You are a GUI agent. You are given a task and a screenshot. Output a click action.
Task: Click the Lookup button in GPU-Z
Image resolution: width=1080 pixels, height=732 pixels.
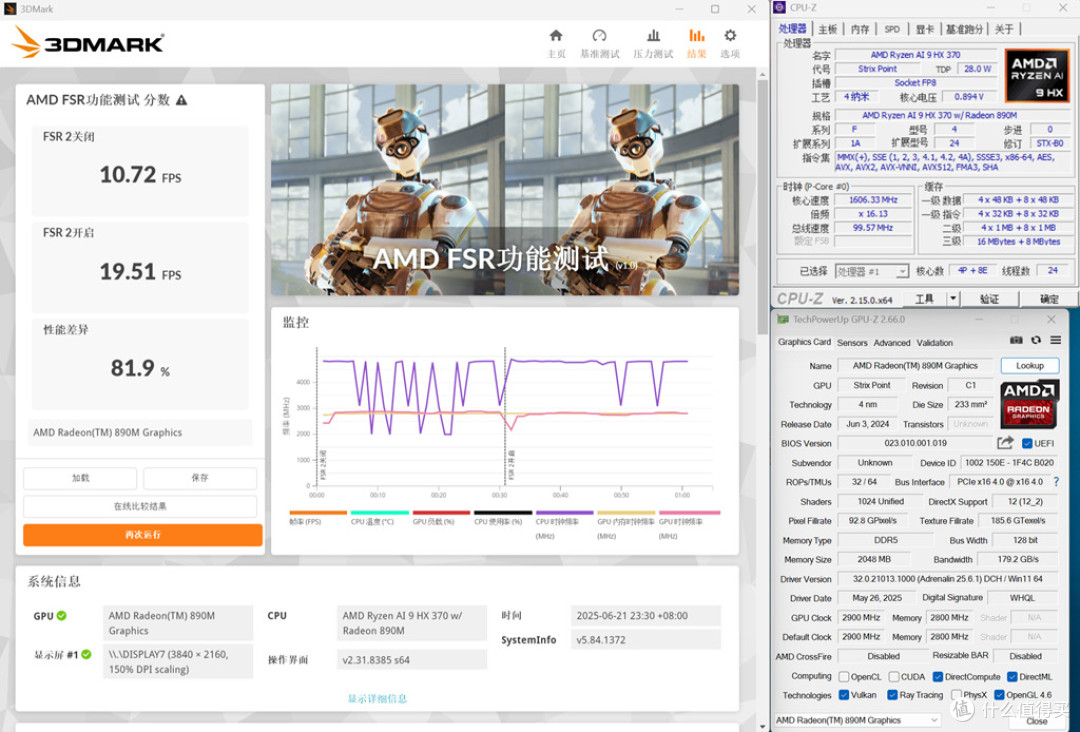(1030, 366)
